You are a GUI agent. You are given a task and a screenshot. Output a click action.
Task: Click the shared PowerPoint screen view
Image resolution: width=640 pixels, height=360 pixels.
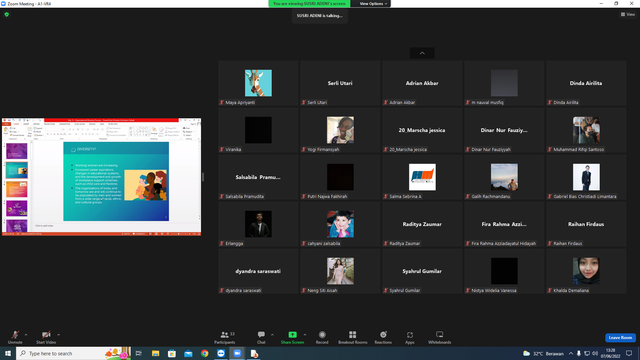click(101, 177)
